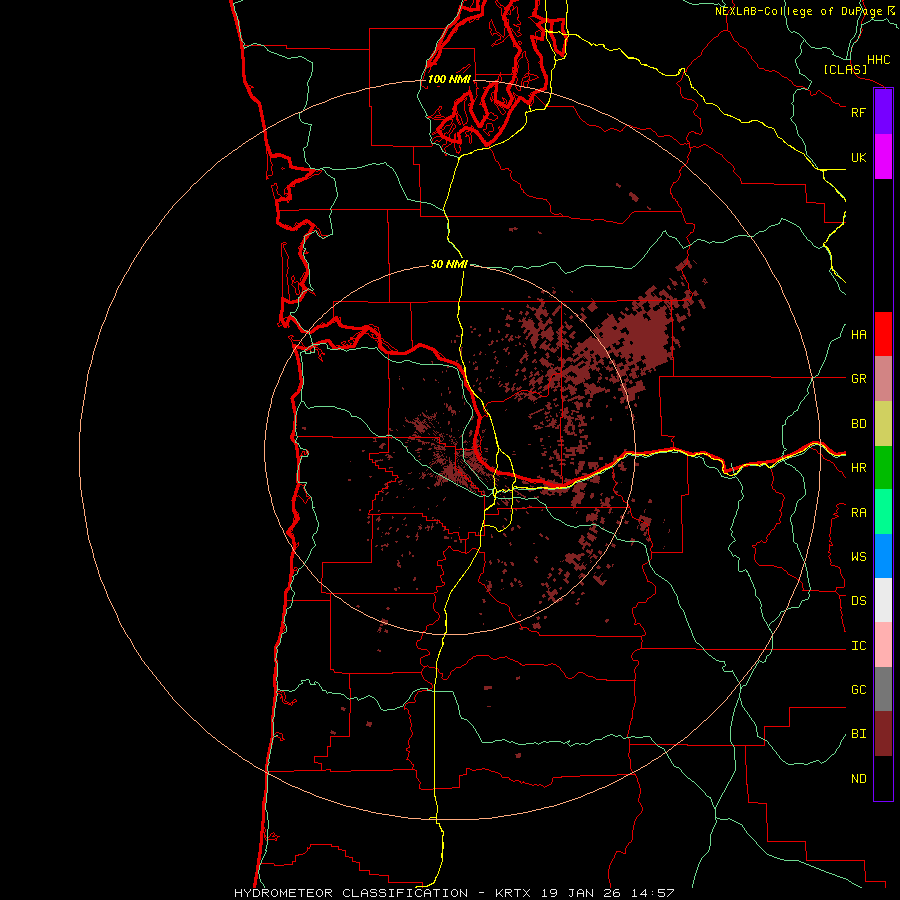Click the HA legend label
The height and width of the screenshot is (900, 900).
(859, 335)
